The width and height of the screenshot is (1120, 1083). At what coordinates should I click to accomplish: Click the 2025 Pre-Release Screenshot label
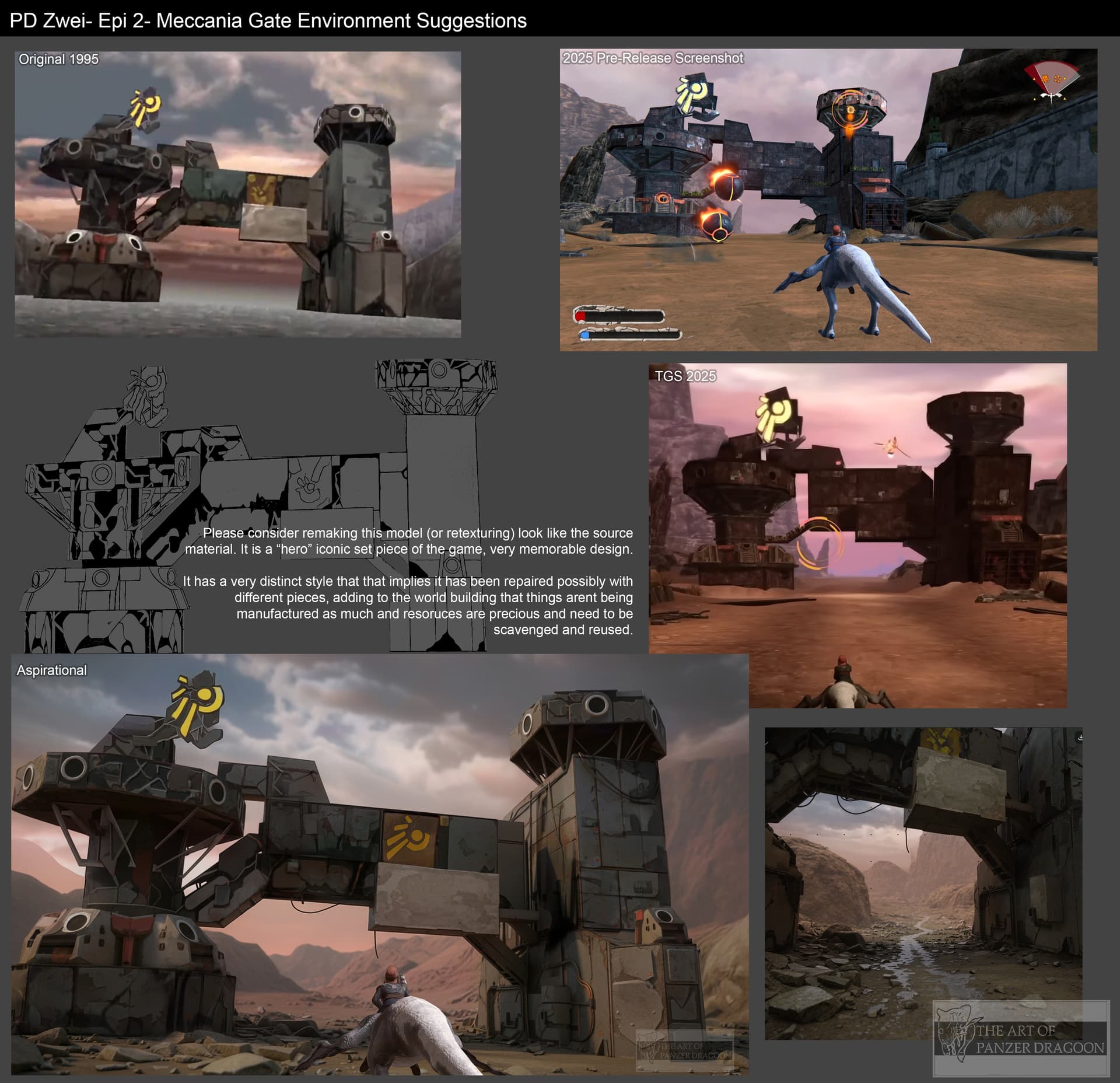pyautogui.click(x=652, y=58)
